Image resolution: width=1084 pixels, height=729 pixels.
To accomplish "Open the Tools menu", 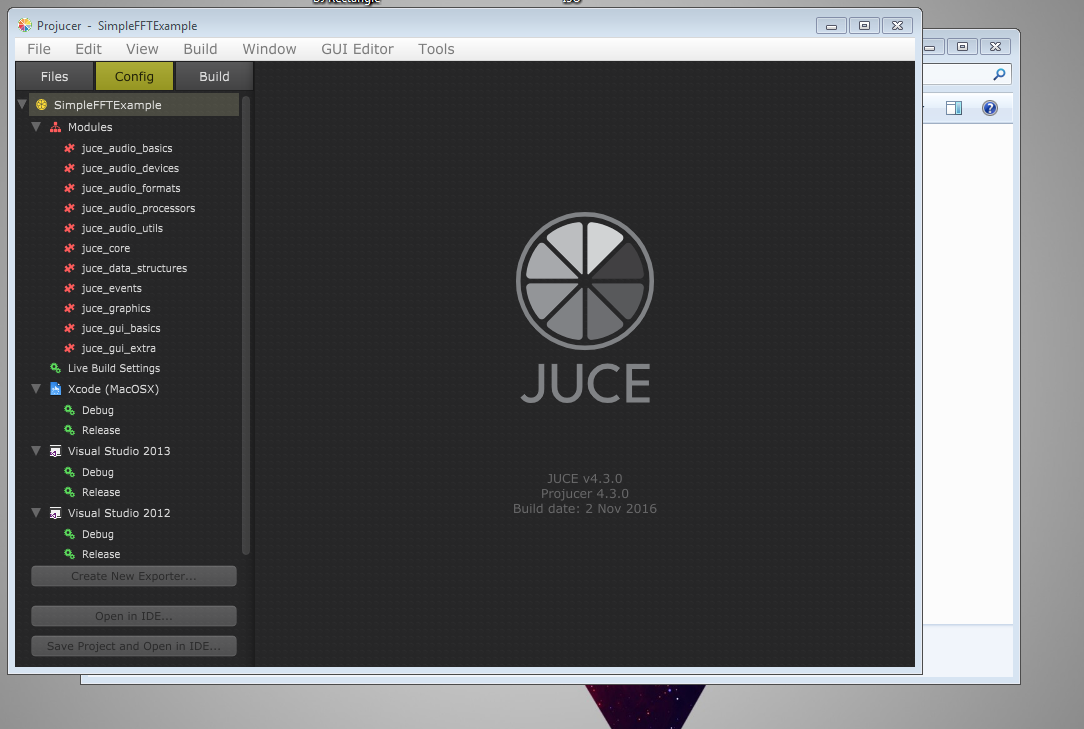I will pyautogui.click(x=436, y=49).
